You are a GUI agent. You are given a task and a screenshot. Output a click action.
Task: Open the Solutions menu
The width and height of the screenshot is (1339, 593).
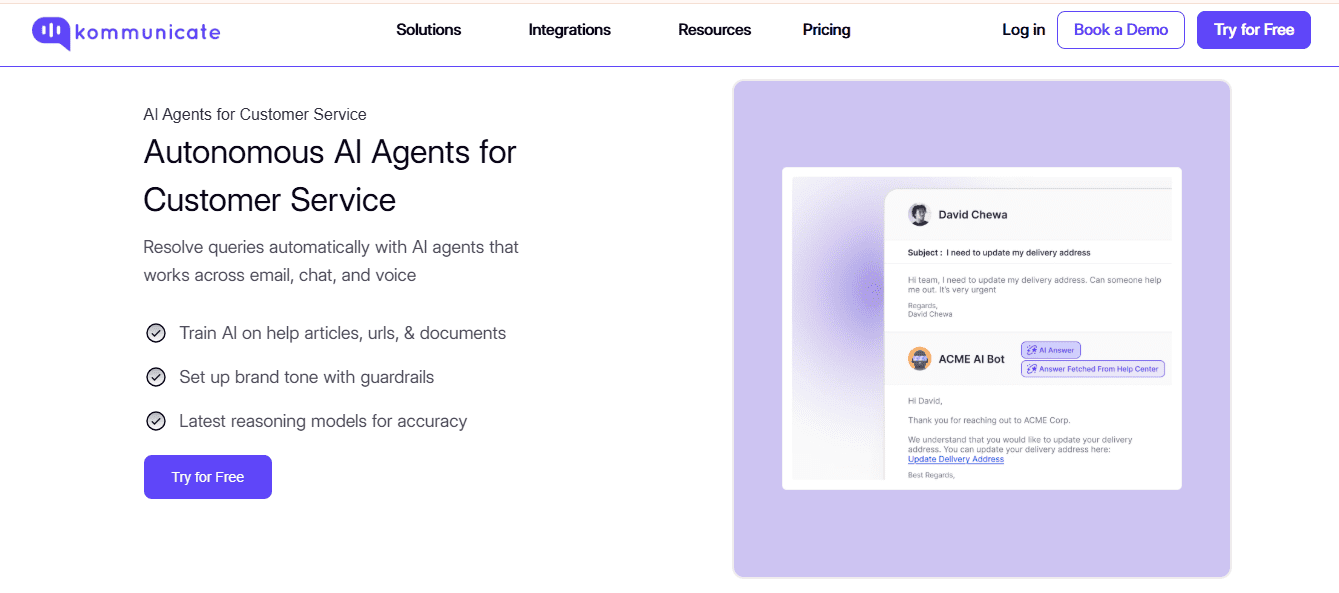pyautogui.click(x=429, y=30)
